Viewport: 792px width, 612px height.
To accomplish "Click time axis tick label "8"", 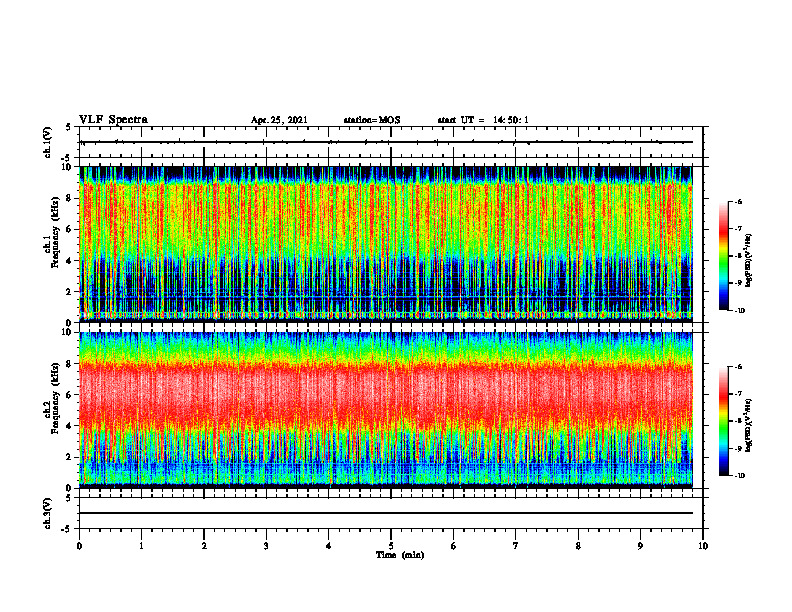I will (x=578, y=546).
